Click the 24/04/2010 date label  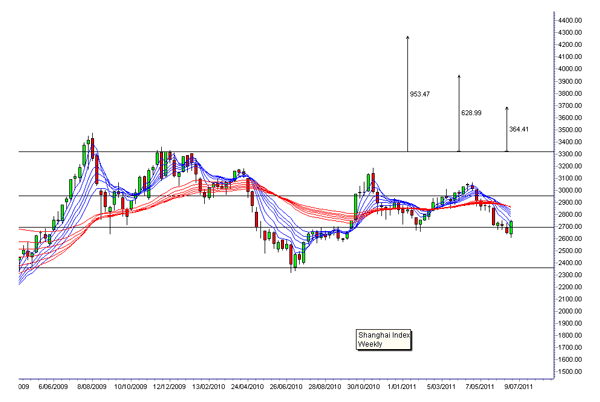tap(247, 387)
